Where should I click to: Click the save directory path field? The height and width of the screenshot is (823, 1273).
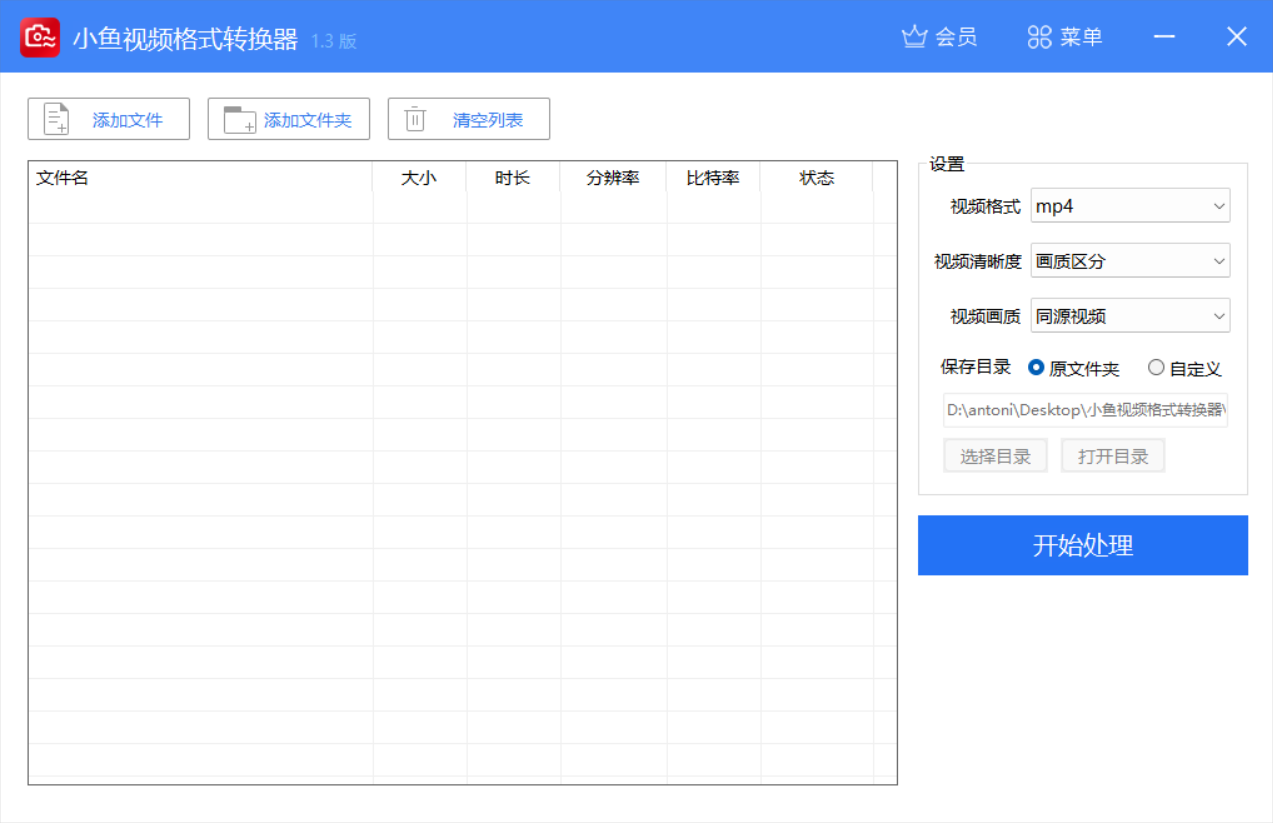click(1083, 410)
